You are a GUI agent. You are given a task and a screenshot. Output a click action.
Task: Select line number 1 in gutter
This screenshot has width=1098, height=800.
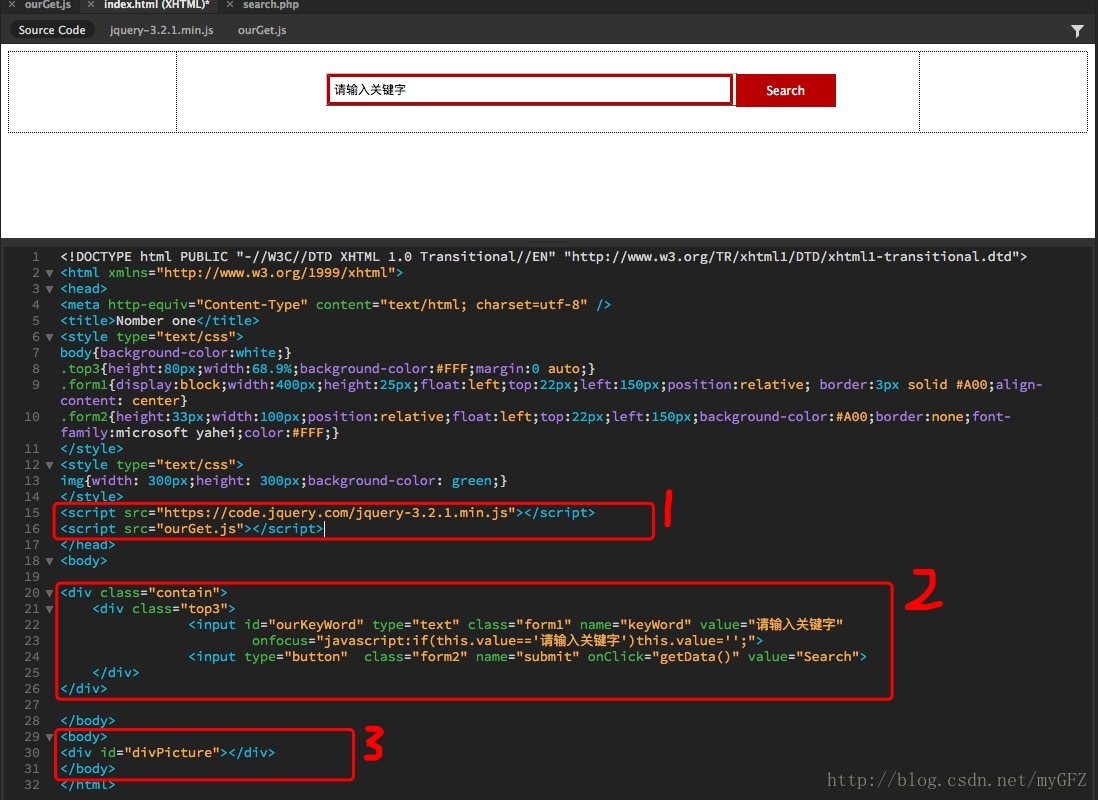pos(36,256)
